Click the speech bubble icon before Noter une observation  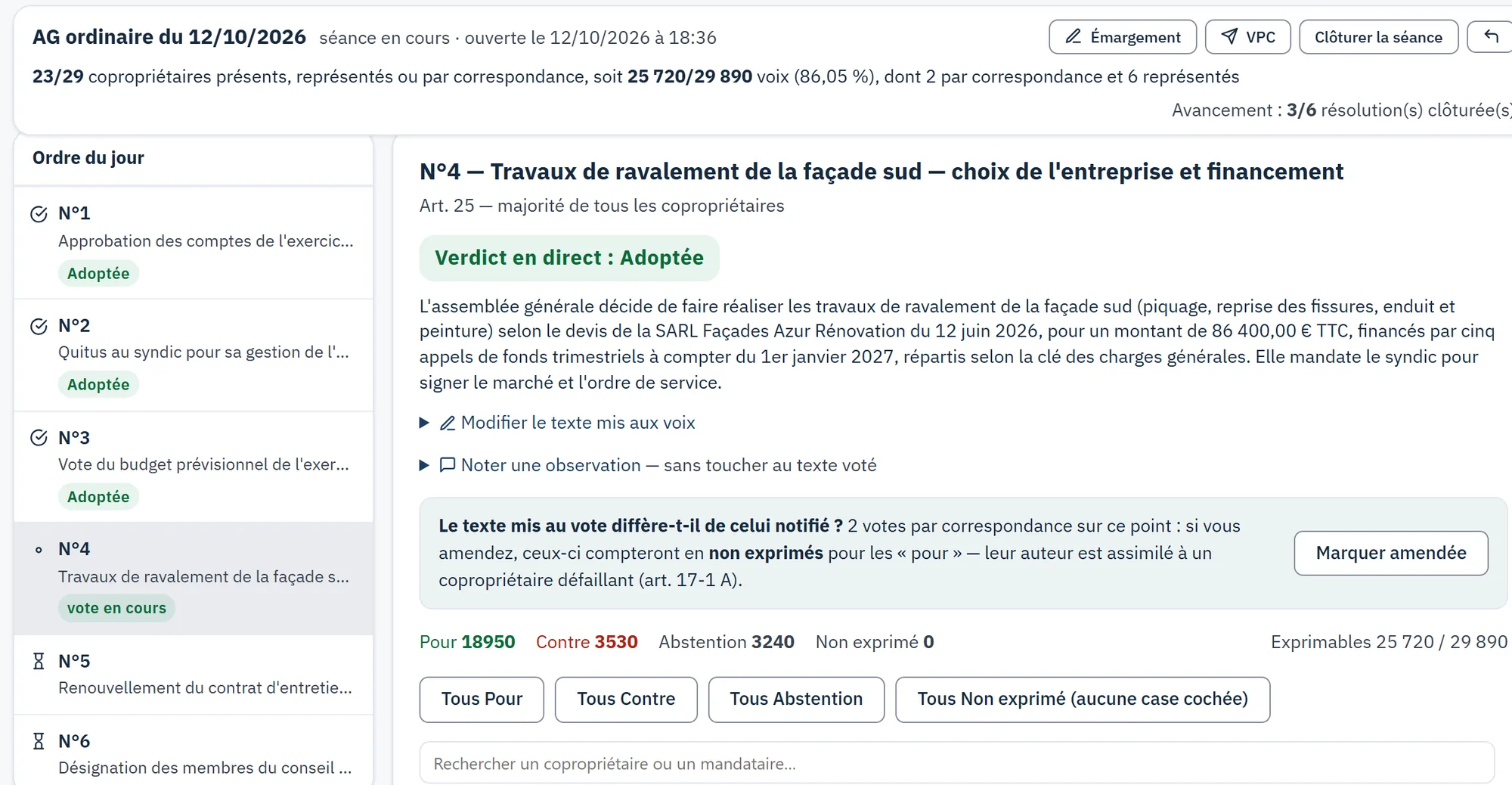coord(448,464)
